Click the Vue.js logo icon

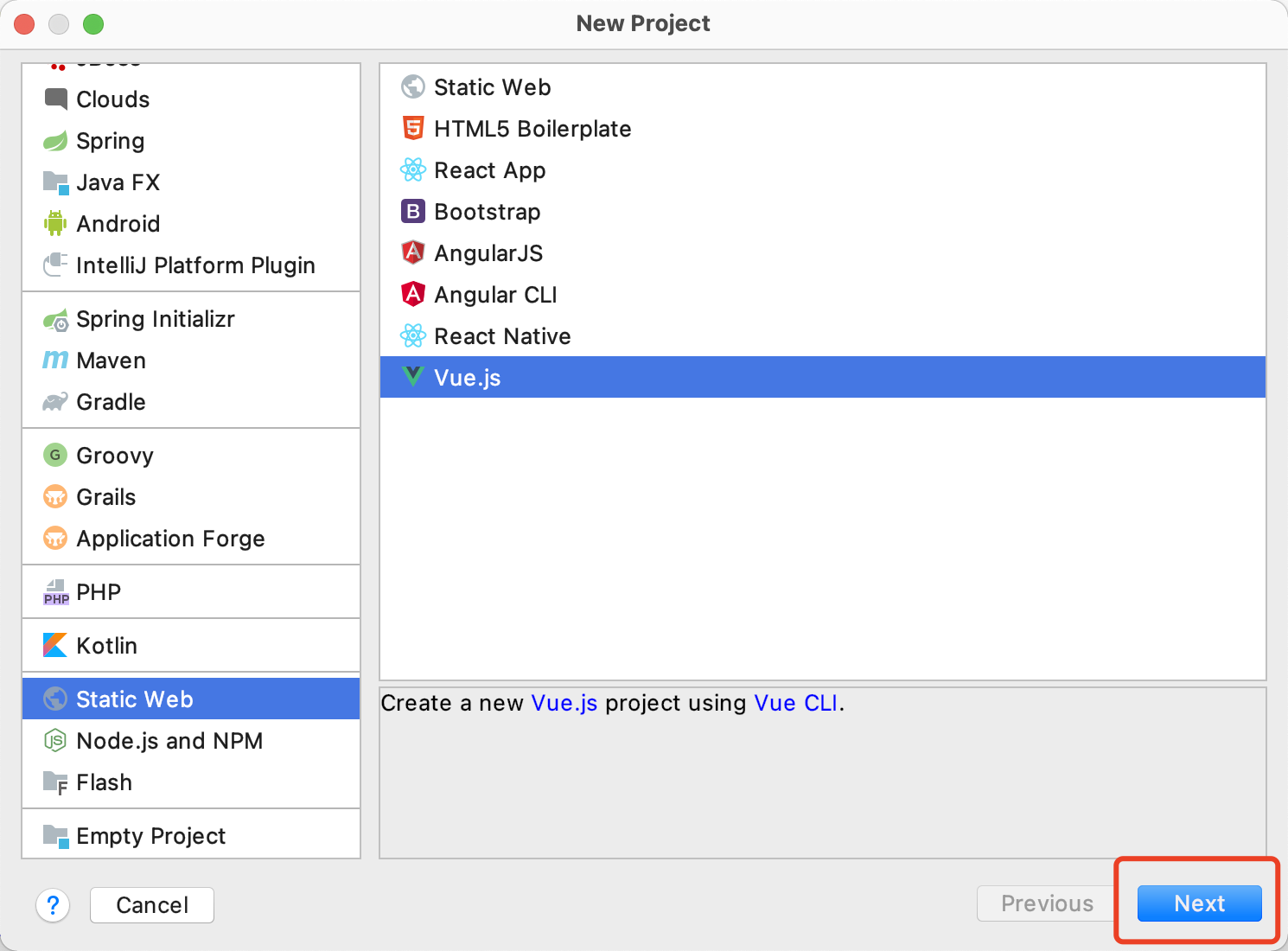pyautogui.click(x=413, y=377)
